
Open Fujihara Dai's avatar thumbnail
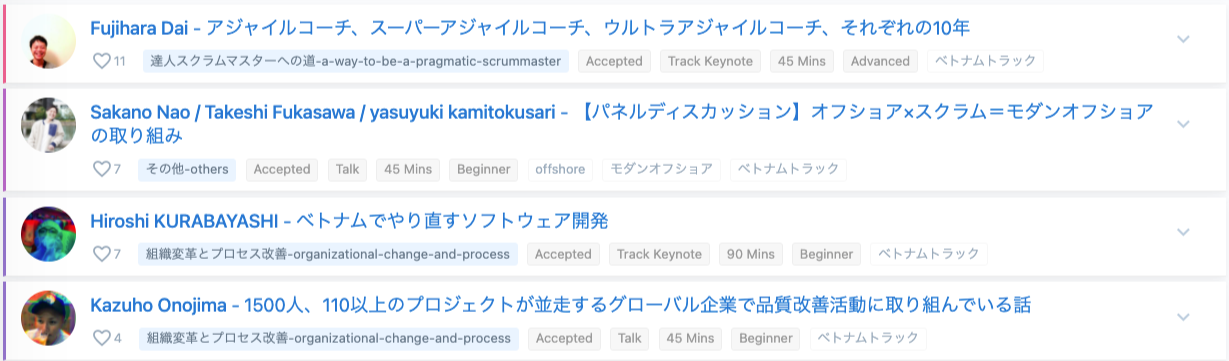[48, 41]
